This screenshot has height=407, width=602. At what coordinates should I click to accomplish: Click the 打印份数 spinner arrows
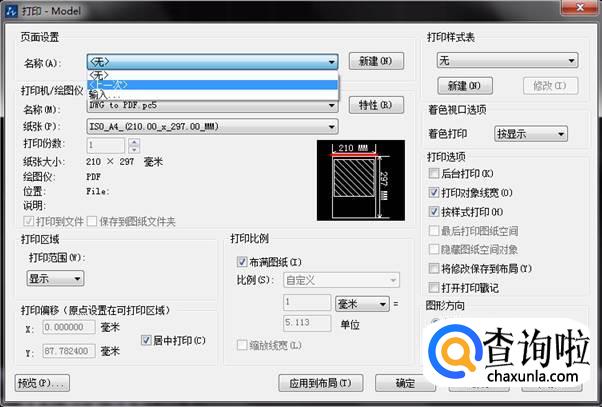[134, 146]
